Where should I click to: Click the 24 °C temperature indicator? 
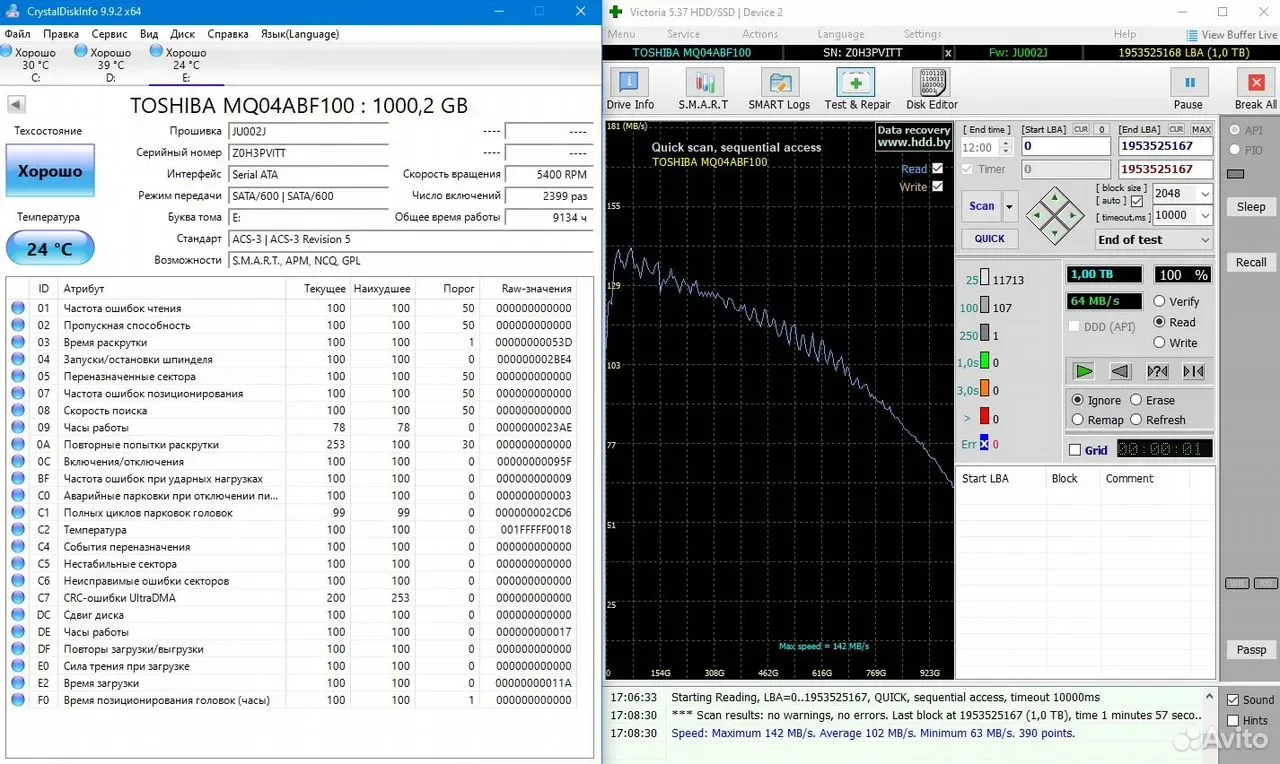50,248
